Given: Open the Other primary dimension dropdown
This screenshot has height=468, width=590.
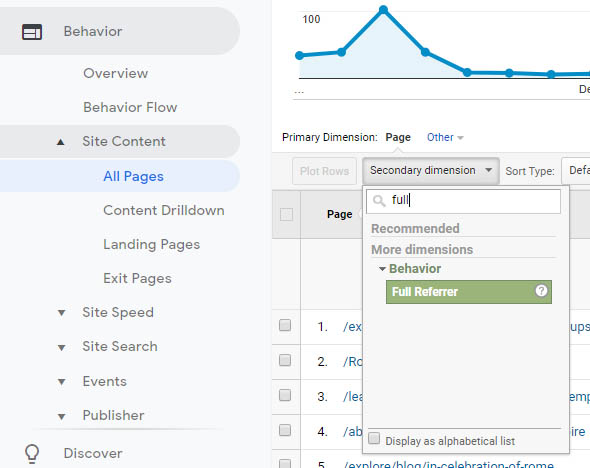Looking at the screenshot, I should (445, 137).
